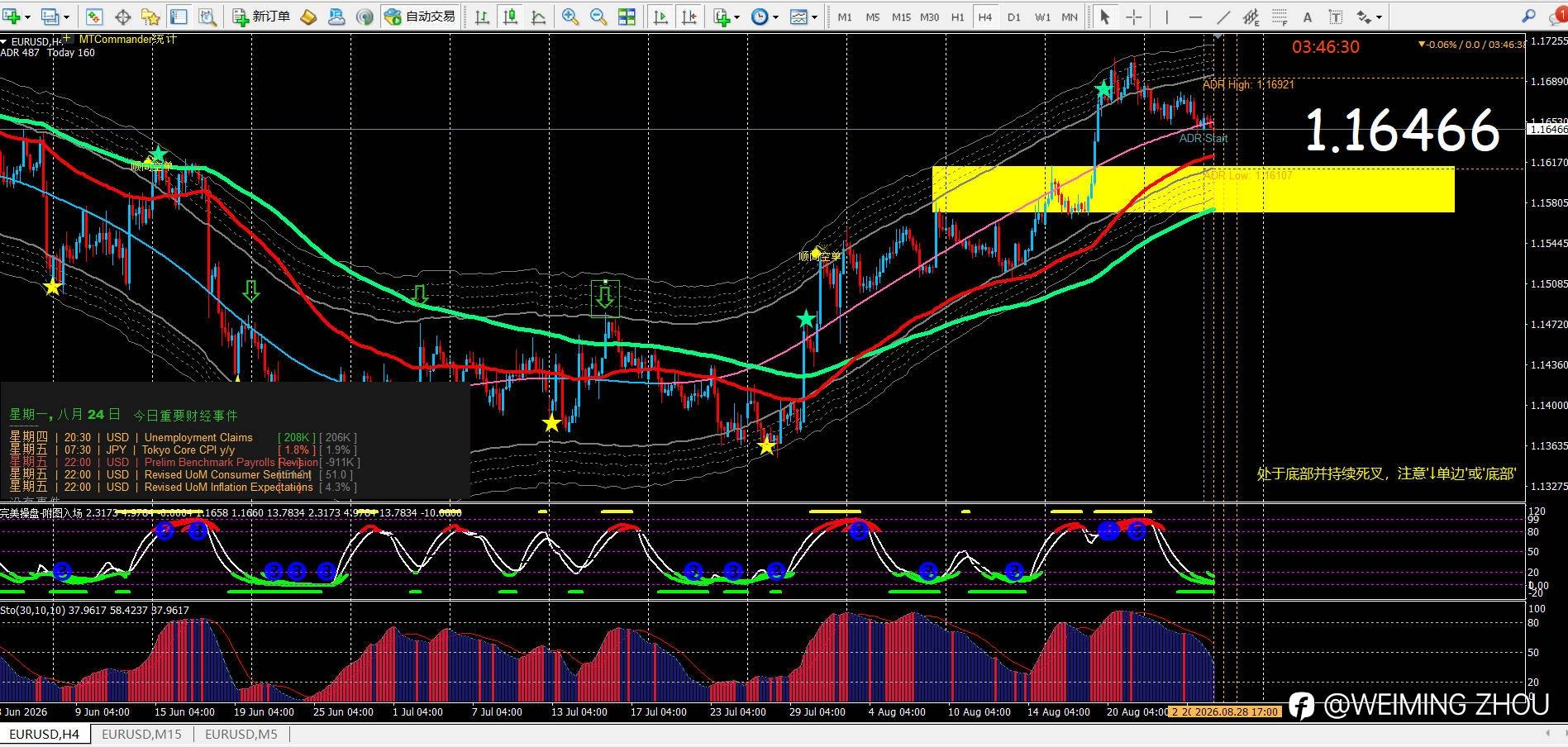1568x747 pixels.
Task: Open the search magnifier
Action: 1528,17
